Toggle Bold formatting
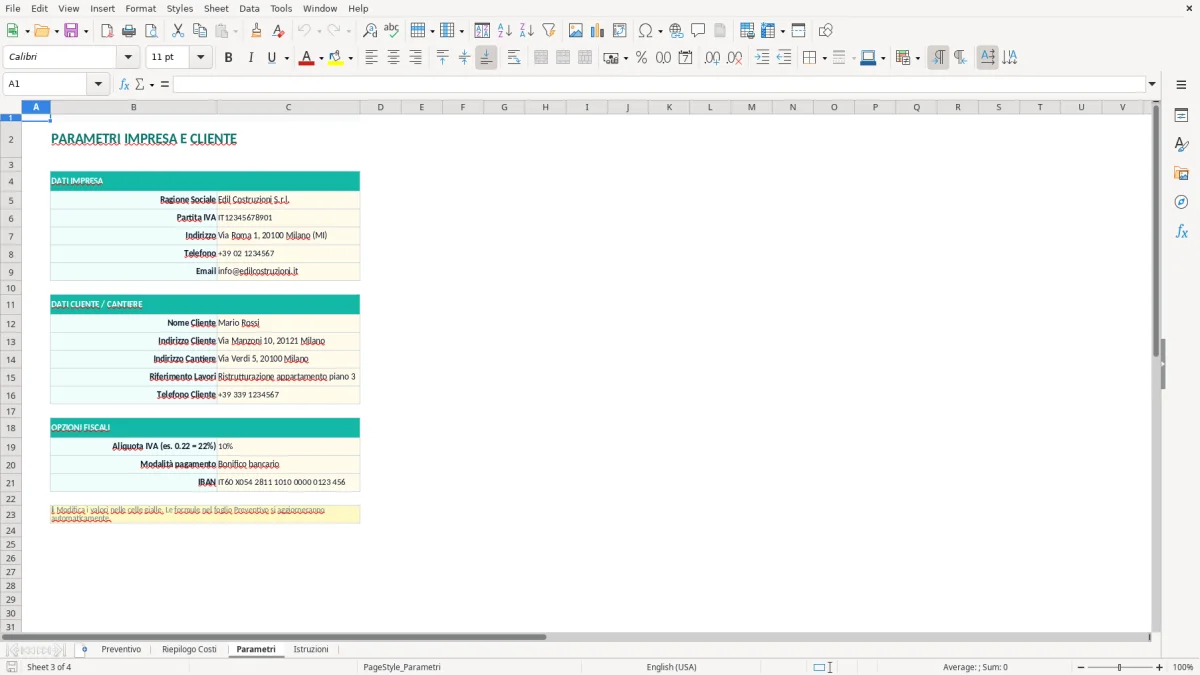The height and width of the screenshot is (675, 1200). point(229,58)
